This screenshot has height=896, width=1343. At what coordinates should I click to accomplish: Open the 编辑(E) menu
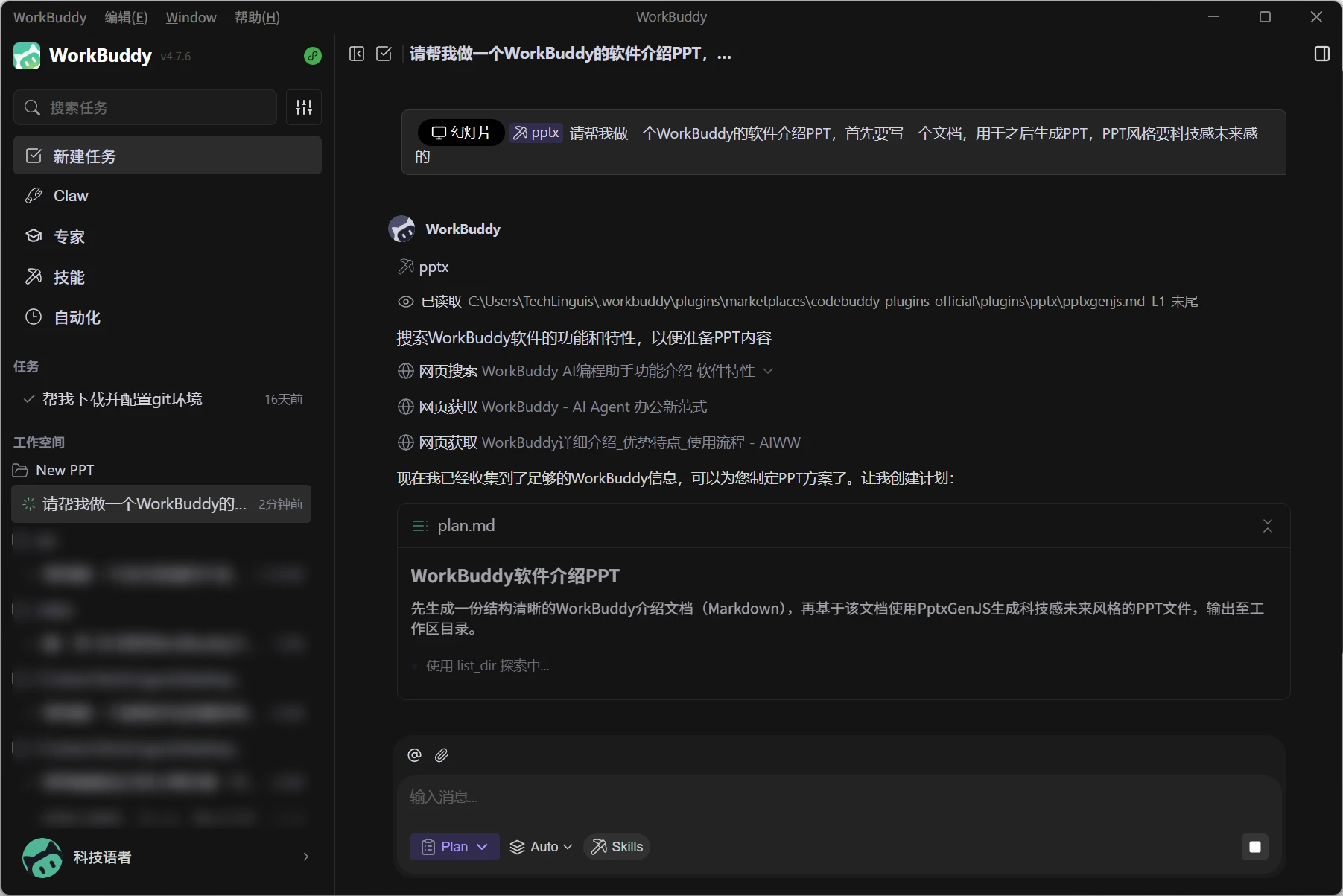pyautogui.click(x=126, y=17)
